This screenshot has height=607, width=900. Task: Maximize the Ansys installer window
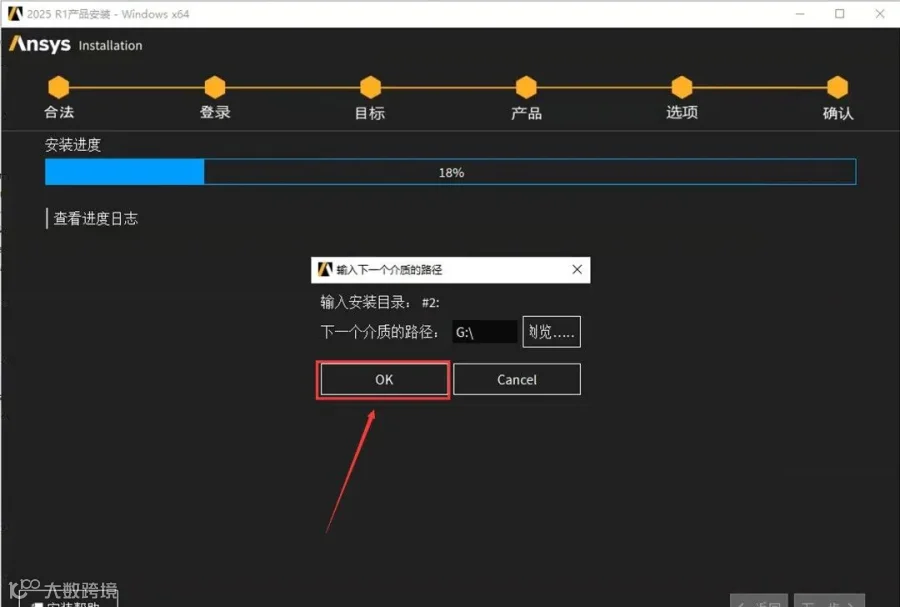click(x=840, y=14)
